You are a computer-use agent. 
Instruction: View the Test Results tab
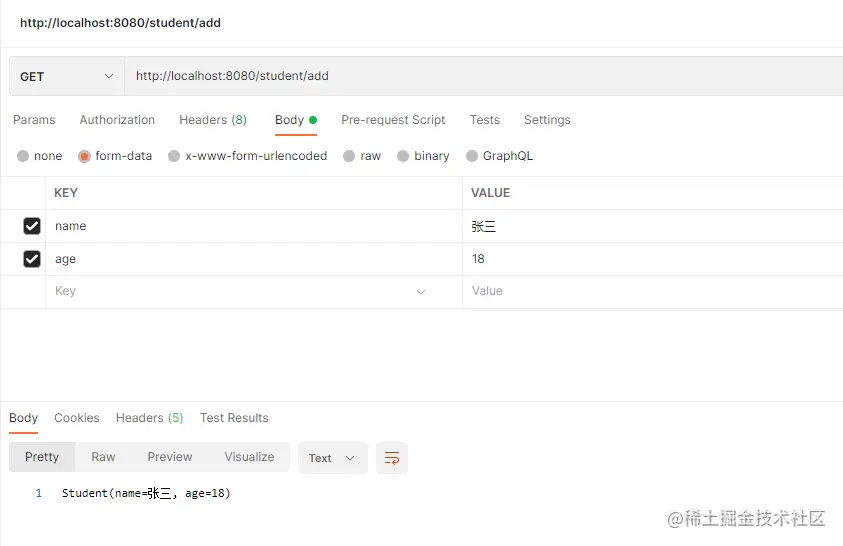pyautogui.click(x=234, y=418)
